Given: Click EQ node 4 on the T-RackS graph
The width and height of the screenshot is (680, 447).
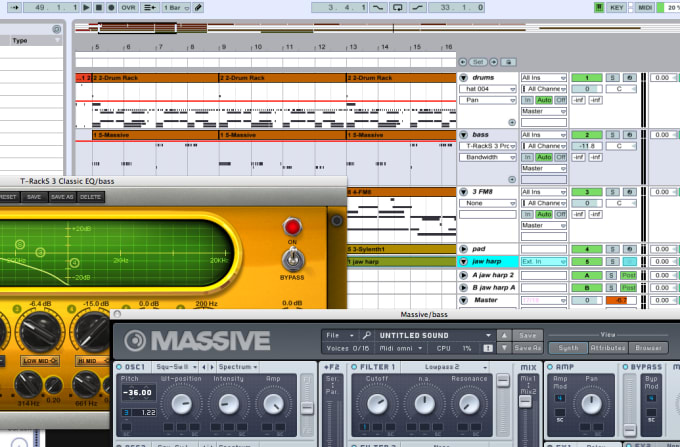Looking at the screenshot, I should pyautogui.click(x=74, y=262).
